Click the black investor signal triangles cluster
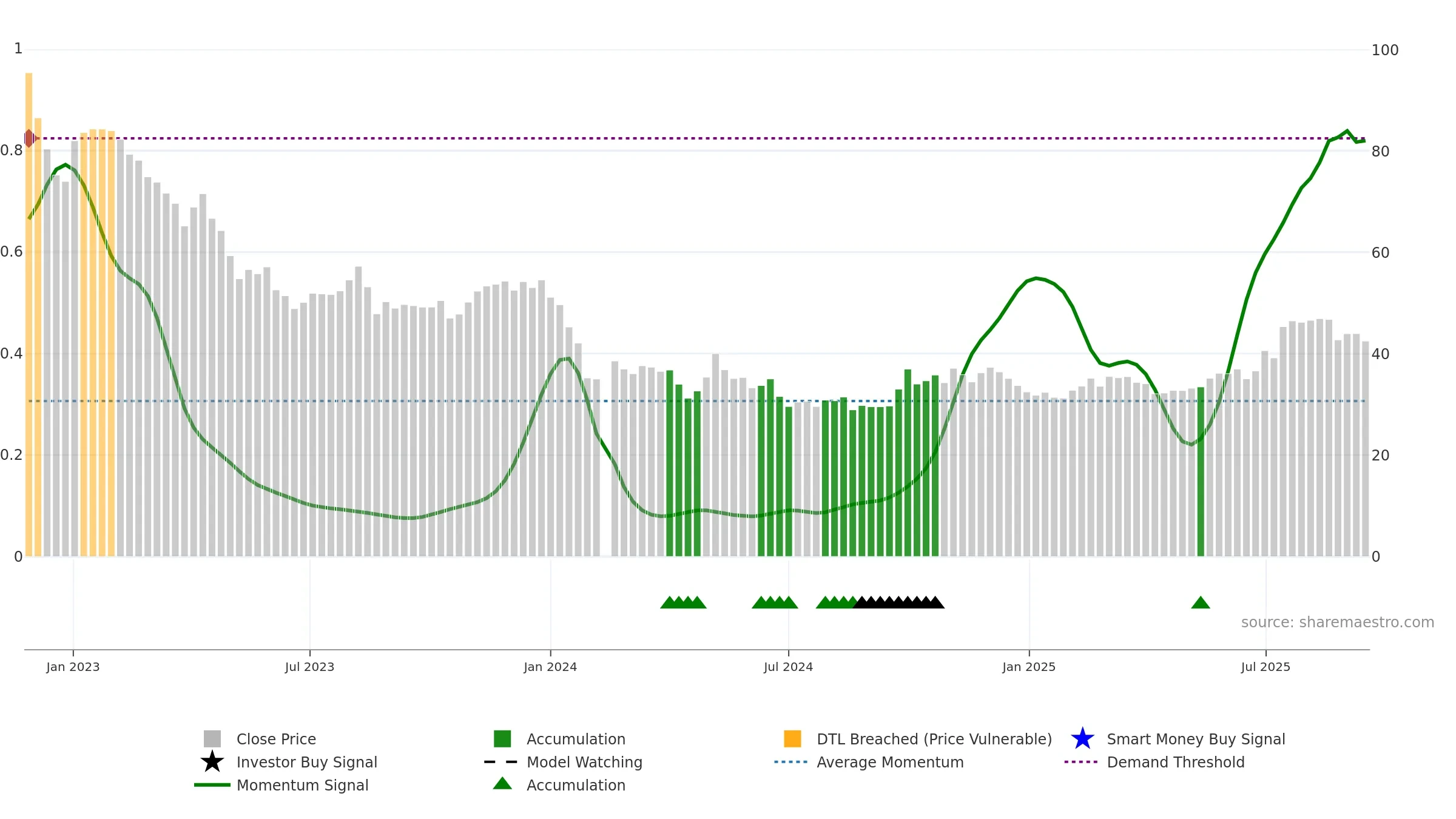Screen dimensions: 1456x819 898,602
